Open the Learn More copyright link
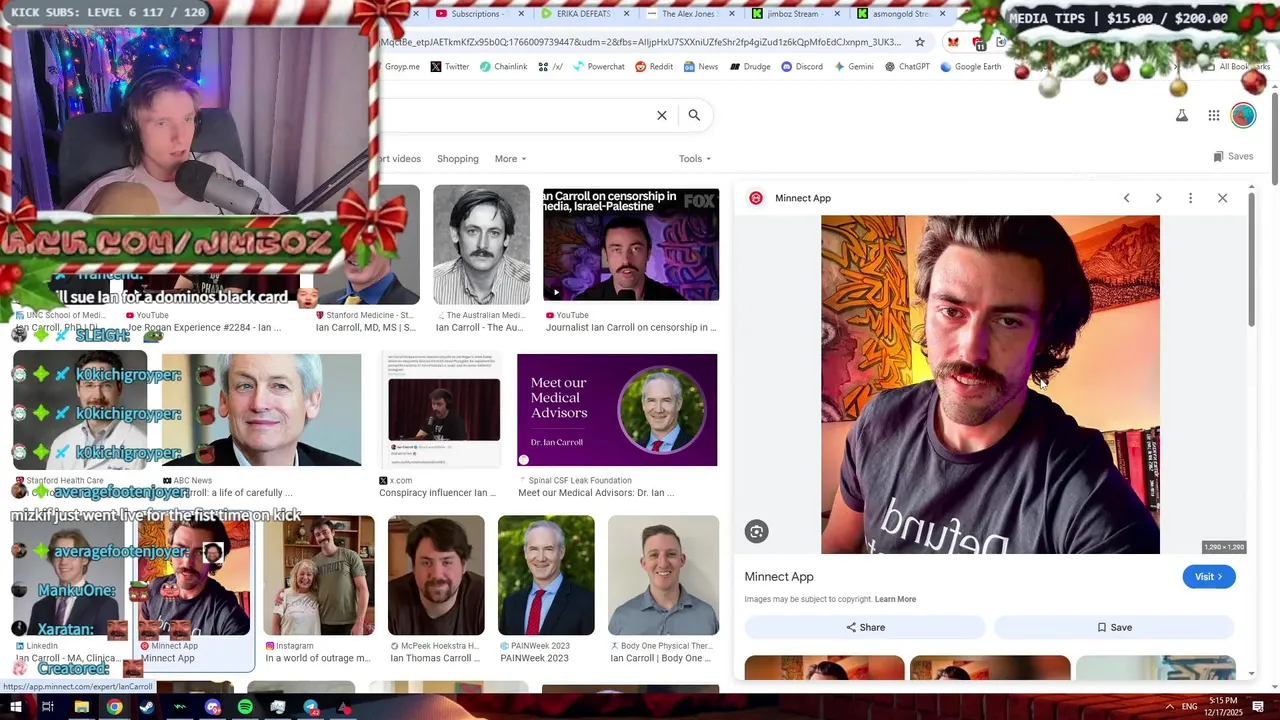The height and width of the screenshot is (720, 1280). pyautogui.click(x=895, y=599)
